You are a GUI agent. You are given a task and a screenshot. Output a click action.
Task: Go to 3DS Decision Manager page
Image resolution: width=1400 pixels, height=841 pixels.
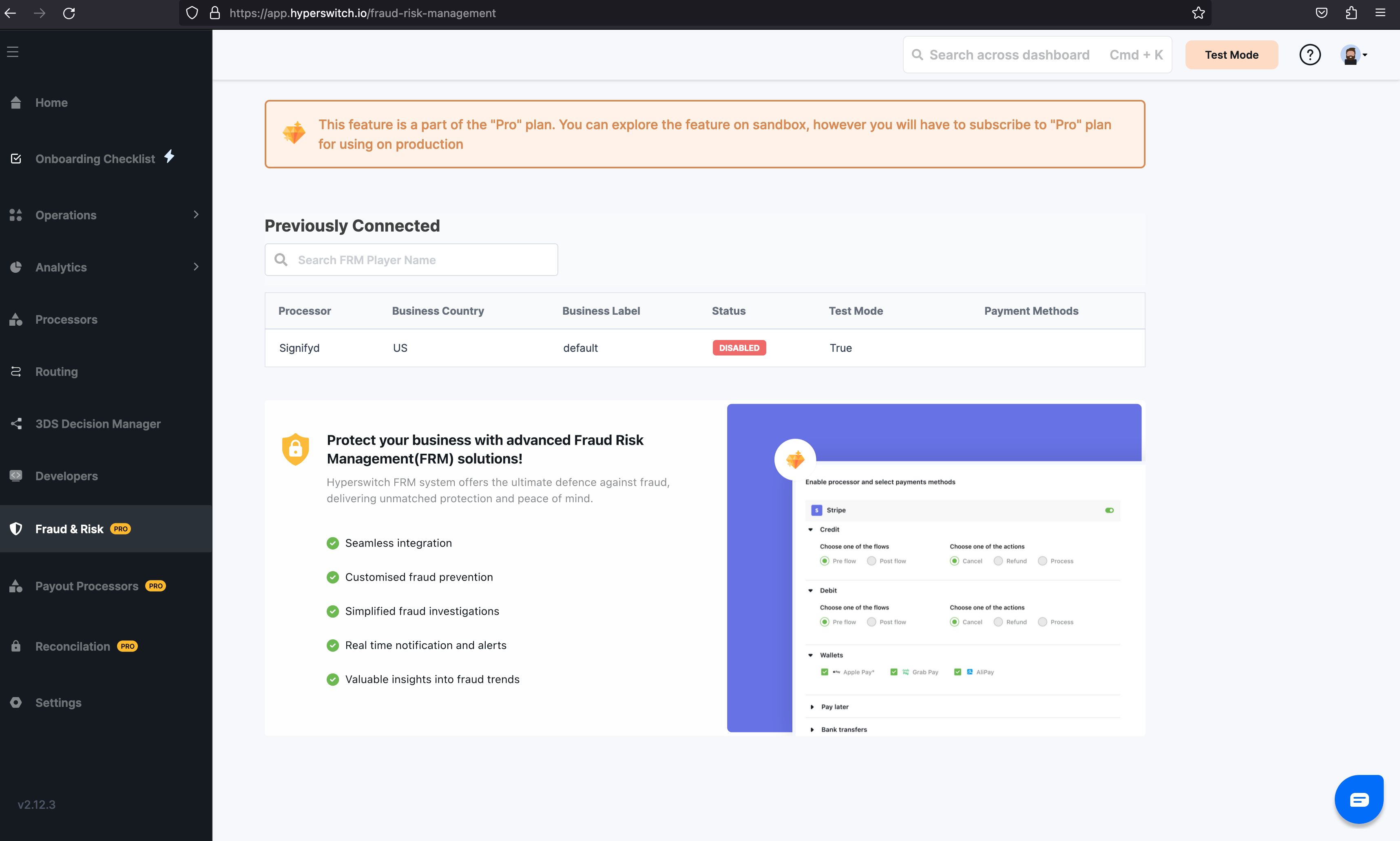[x=97, y=424]
